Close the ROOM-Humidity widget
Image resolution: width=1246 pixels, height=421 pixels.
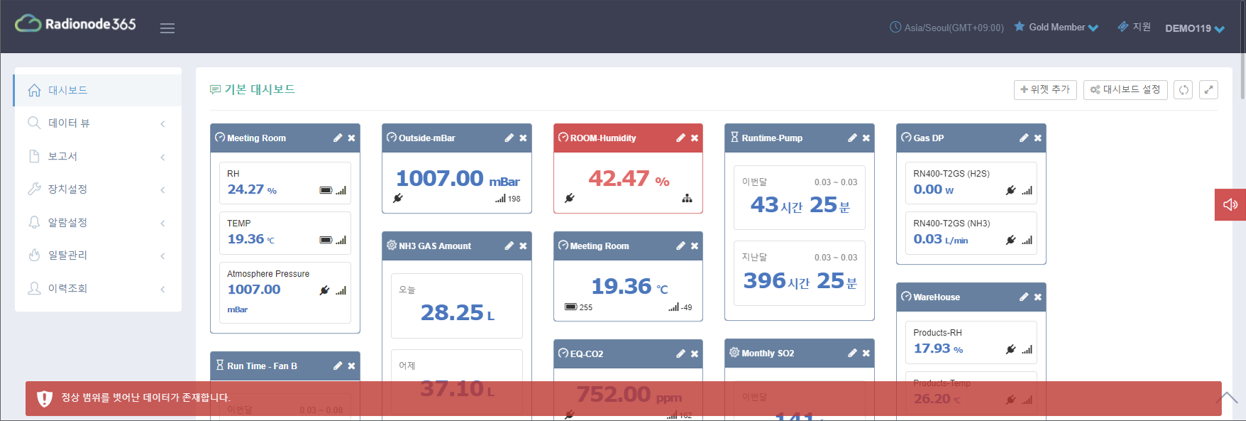[695, 138]
